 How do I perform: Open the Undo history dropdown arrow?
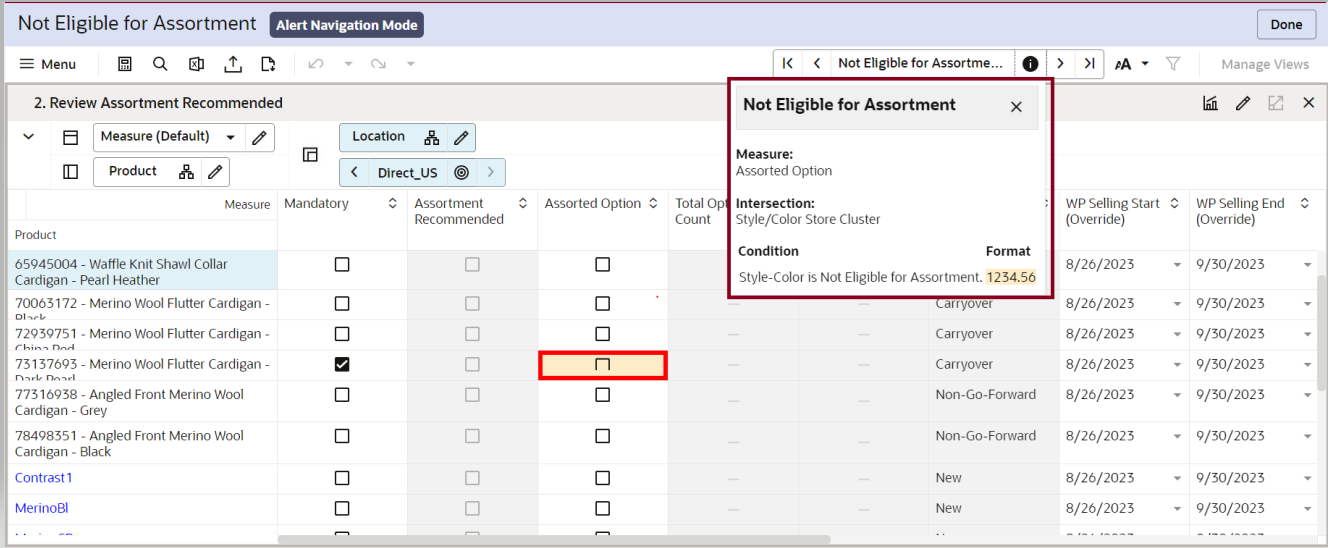(x=349, y=64)
